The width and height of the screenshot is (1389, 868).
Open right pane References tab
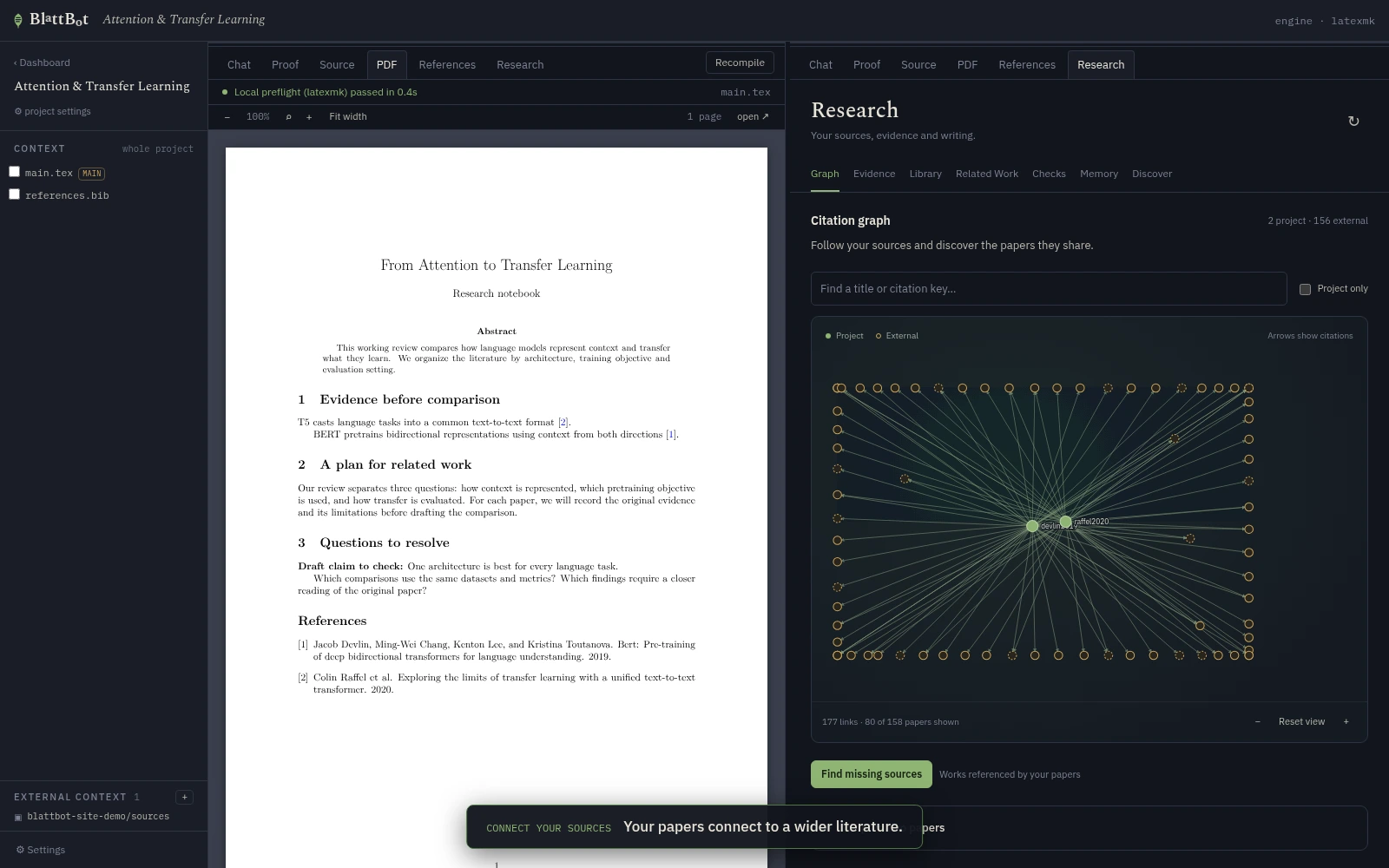coord(1027,65)
